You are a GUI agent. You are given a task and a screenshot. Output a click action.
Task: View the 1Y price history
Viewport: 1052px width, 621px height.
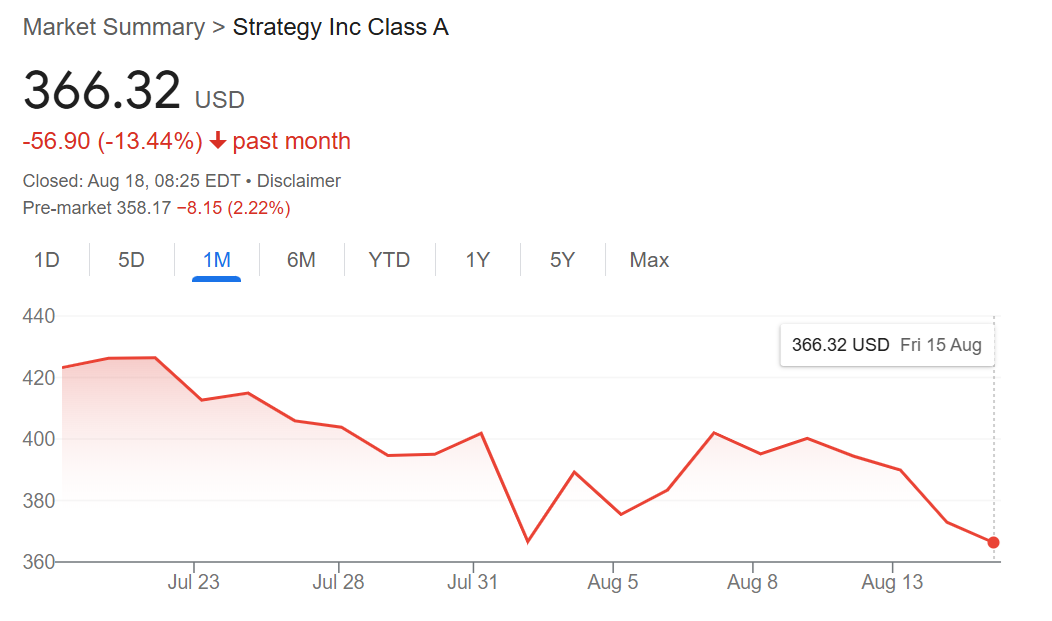pos(477,260)
